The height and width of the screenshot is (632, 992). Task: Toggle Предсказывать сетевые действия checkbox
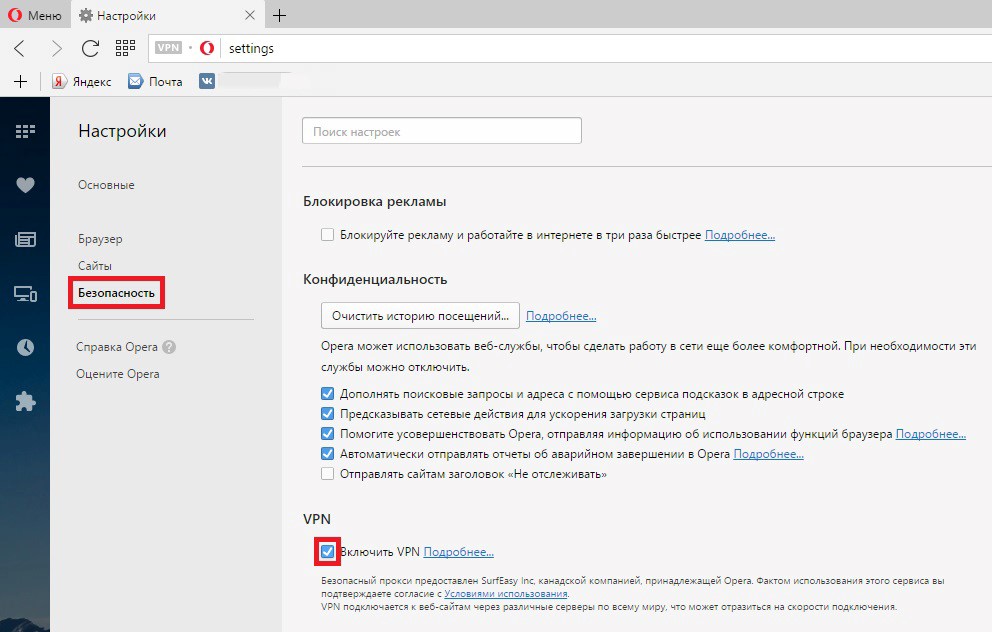point(327,414)
